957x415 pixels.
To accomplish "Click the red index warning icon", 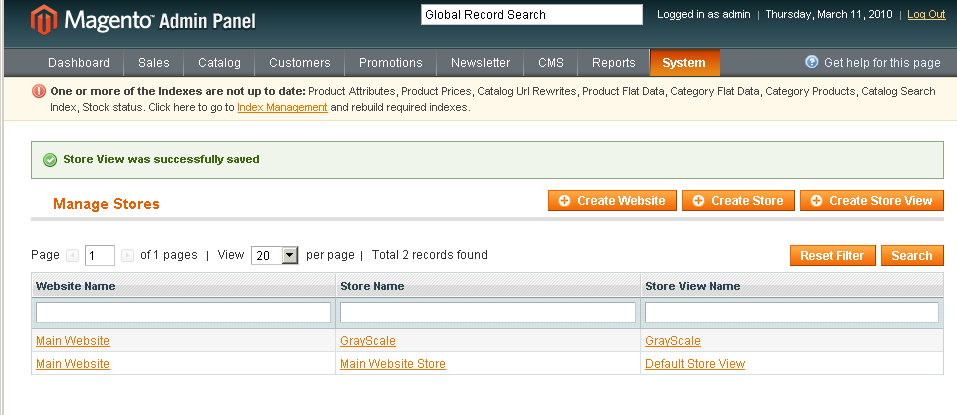I will pos(38,92).
